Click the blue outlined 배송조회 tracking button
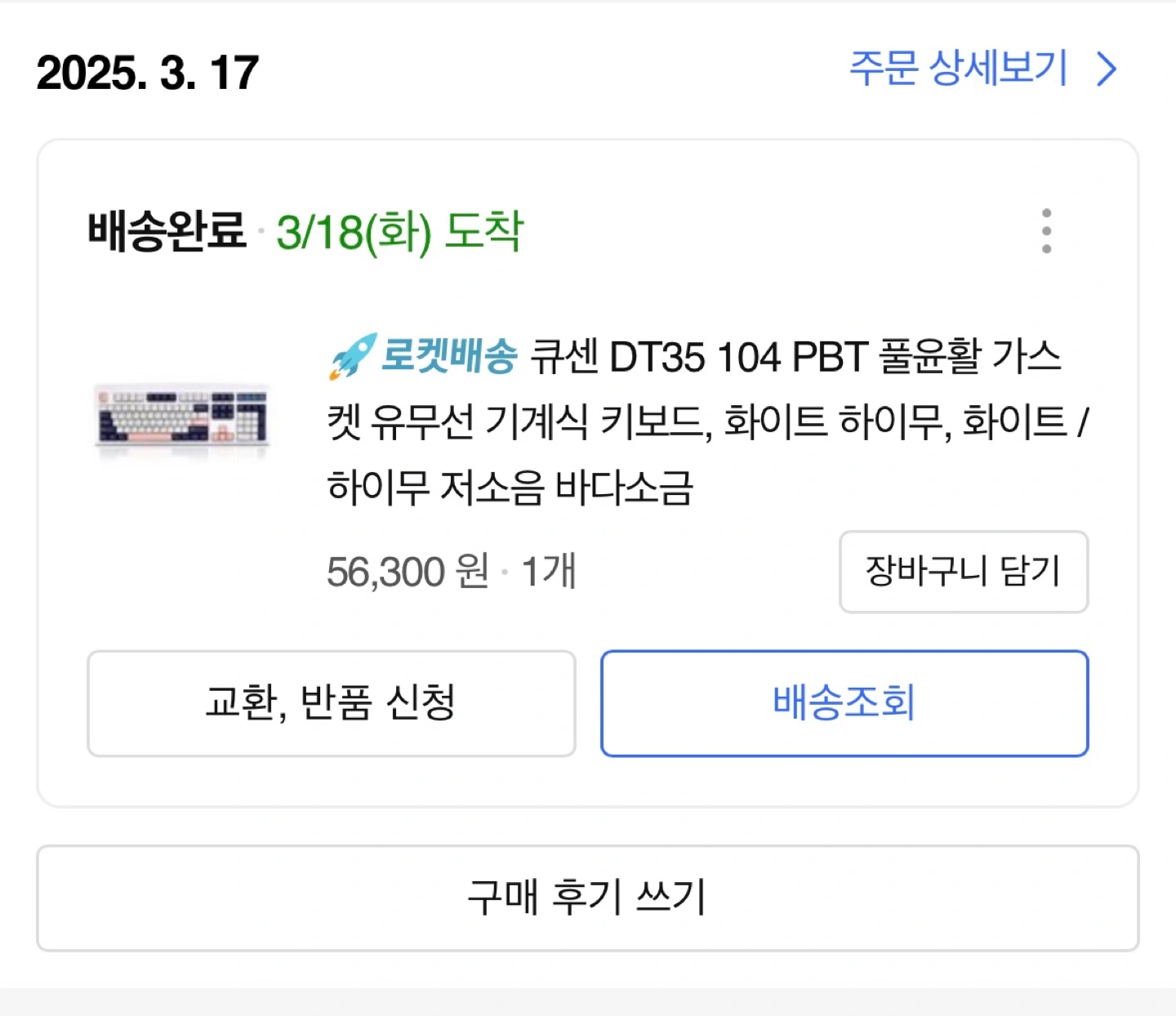The height and width of the screenshot is (1016, 1176). click(845, 702)
